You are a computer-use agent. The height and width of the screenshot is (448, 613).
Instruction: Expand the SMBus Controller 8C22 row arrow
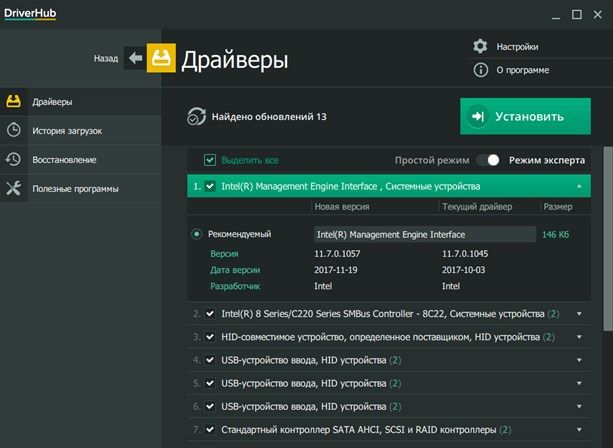pyautogui.click(x=579, y=314)
